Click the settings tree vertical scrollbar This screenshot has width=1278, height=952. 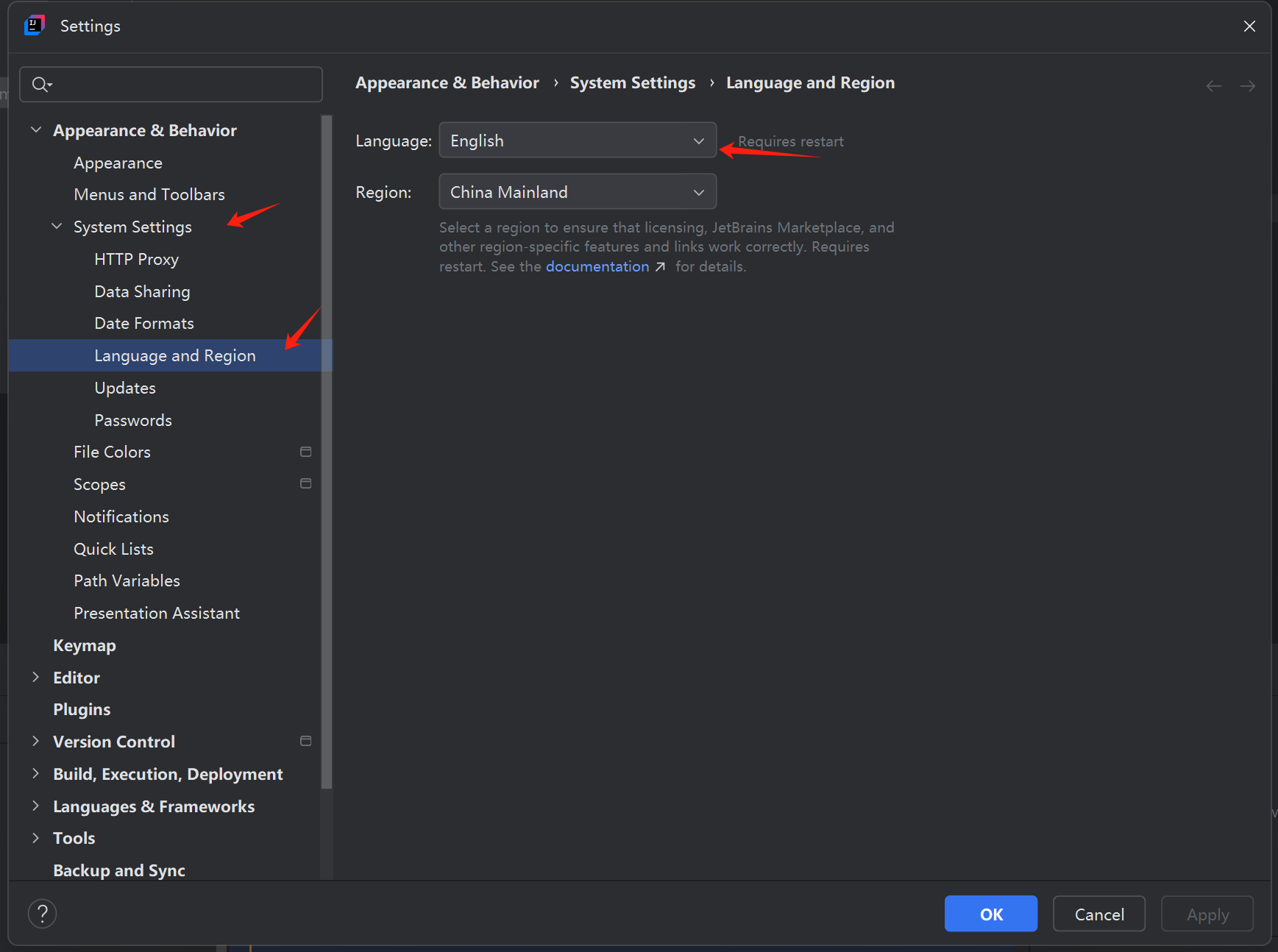click(x=327, y=452)
